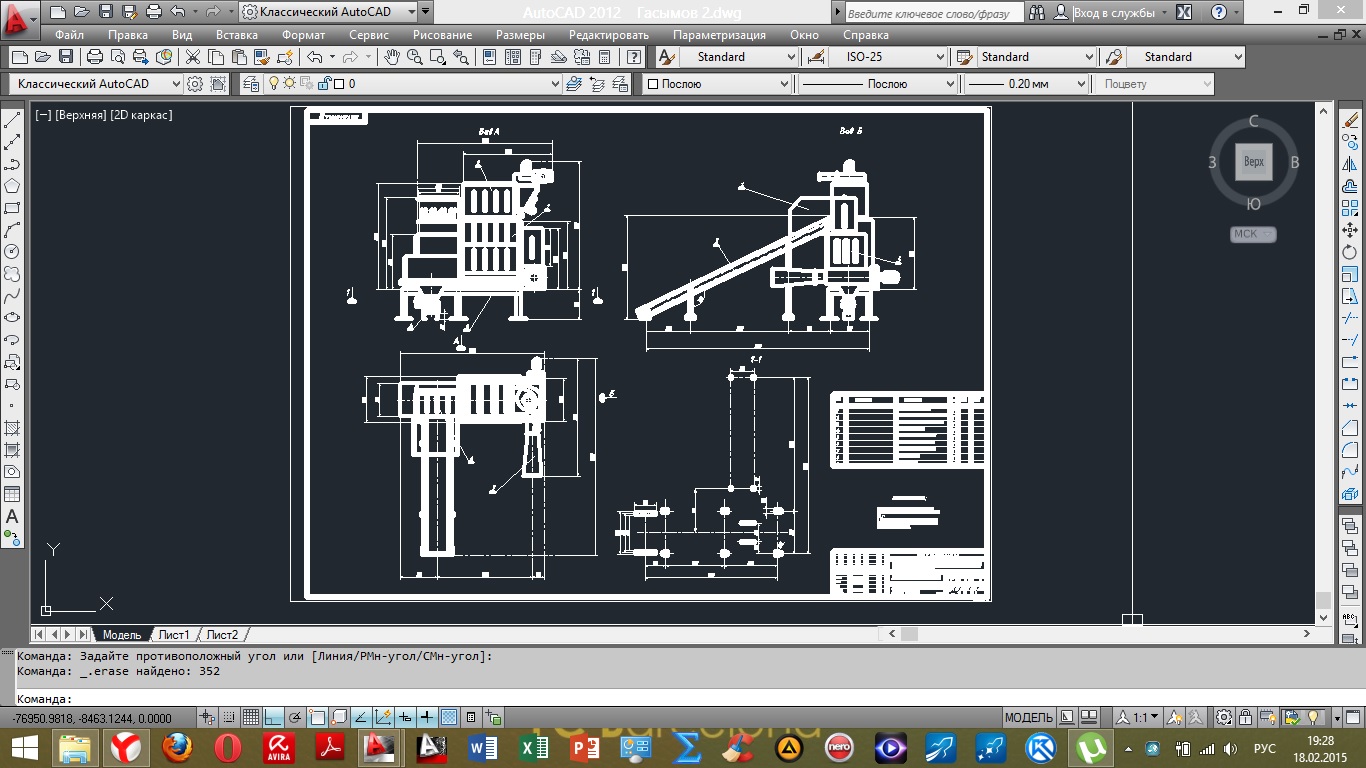Open the text style Standard dropdown
The width and height of the screenshot is (1366, 768).
coord(789,57)
